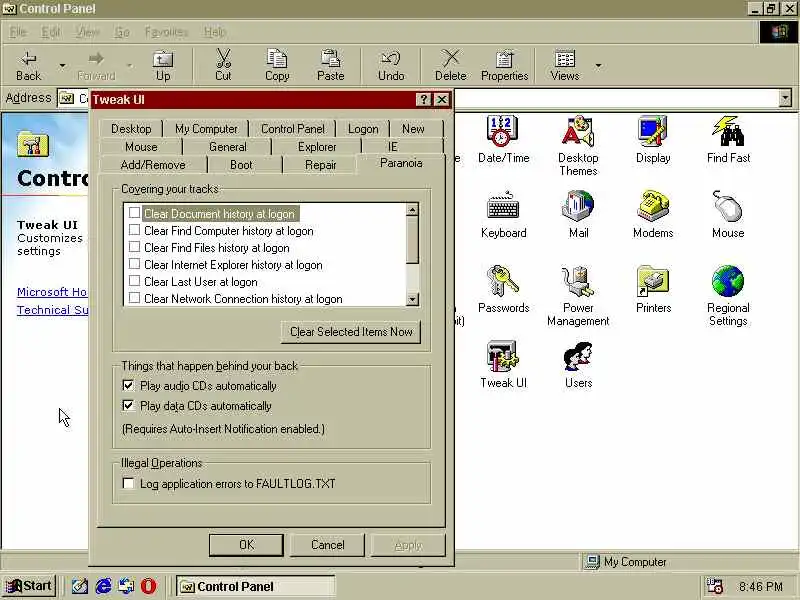This screenshot has height=600, width=800.
Task: Check Clear Last User at logon
Action: tap(134, 281)
